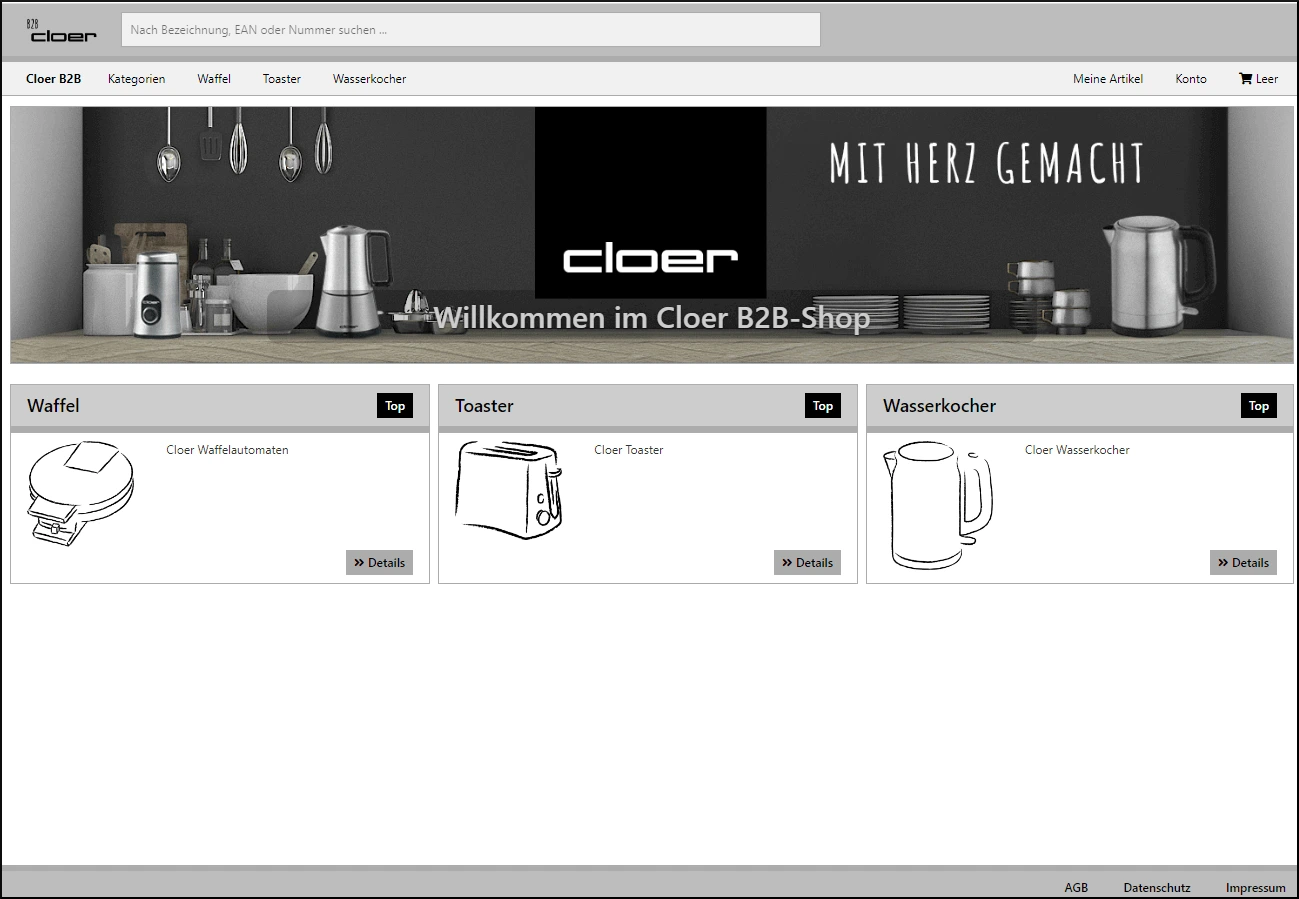Click Details on the Wasserkocher card
This screenshot has height=899, width=1299.
[x=1243, y=562]
